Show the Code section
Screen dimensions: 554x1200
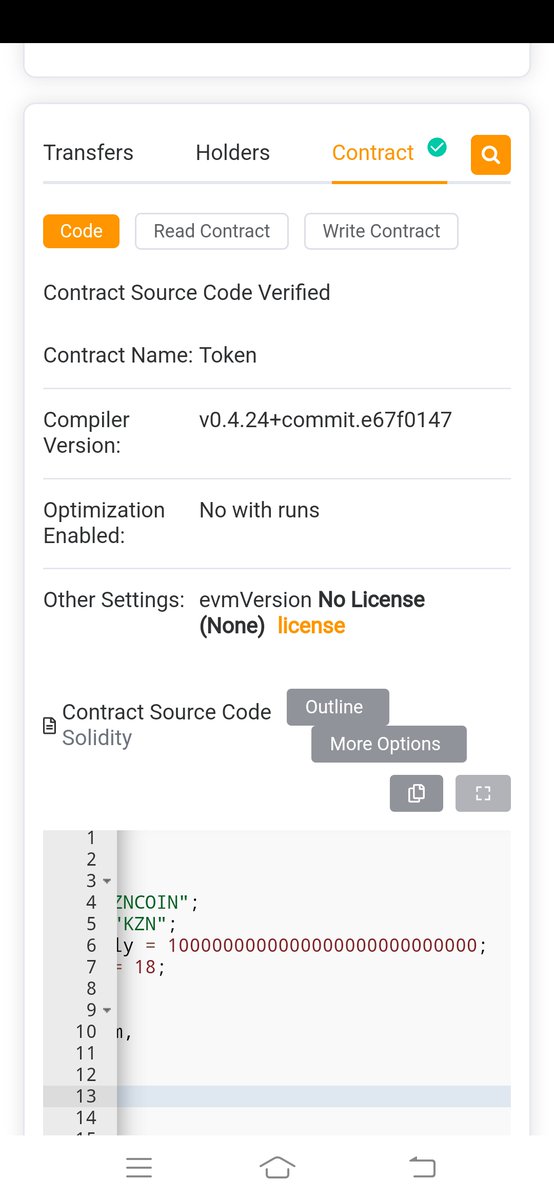[81, 231]
